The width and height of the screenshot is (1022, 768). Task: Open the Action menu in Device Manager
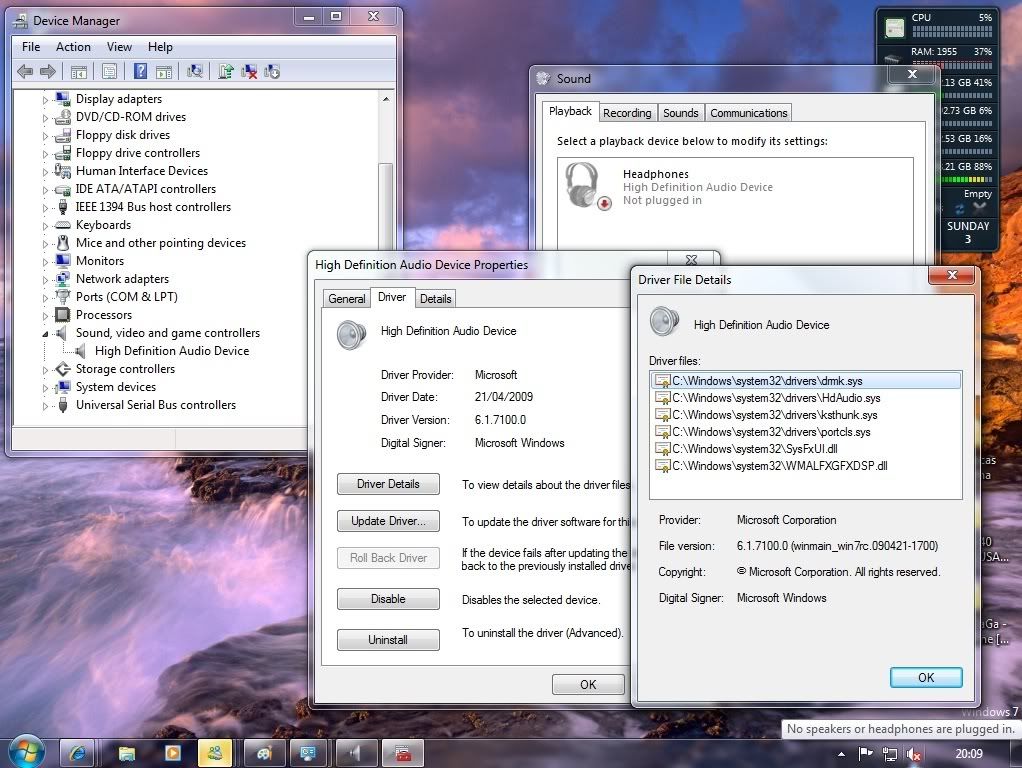[x=73, y=47]
